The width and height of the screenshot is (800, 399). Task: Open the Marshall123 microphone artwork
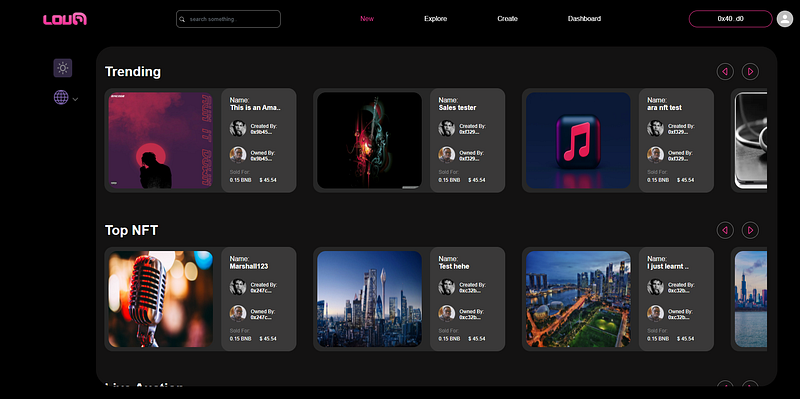(161, 299)
